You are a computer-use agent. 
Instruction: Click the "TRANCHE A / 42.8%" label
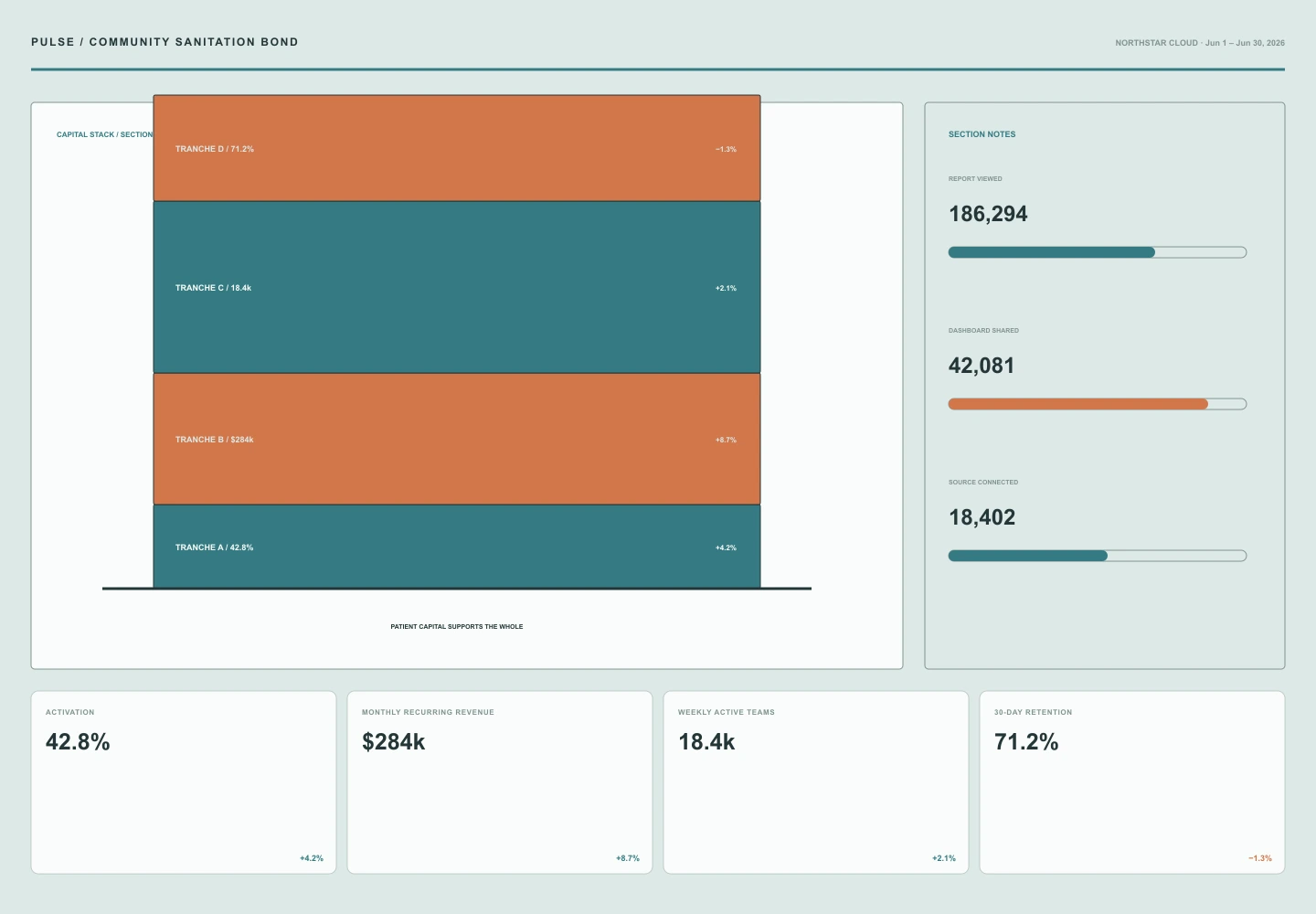click(x=215, y=547)
